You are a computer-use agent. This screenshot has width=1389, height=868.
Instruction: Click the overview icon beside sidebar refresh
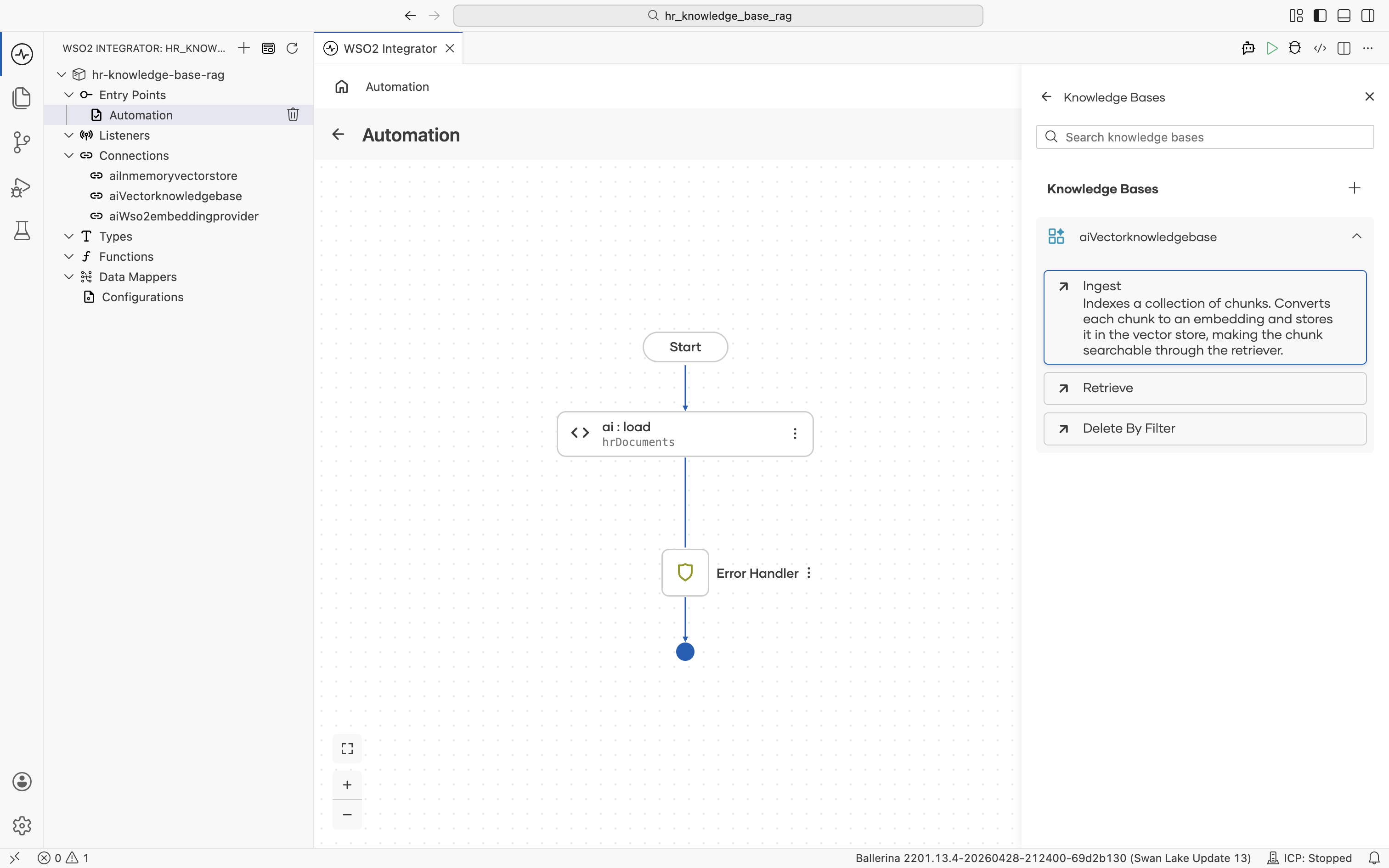click(268, 48)
